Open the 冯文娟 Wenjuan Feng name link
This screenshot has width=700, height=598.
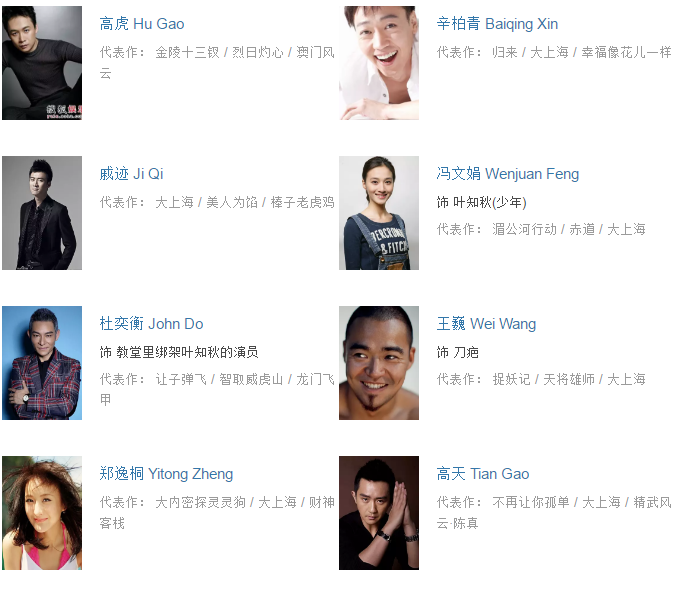[x=508, y=174]
